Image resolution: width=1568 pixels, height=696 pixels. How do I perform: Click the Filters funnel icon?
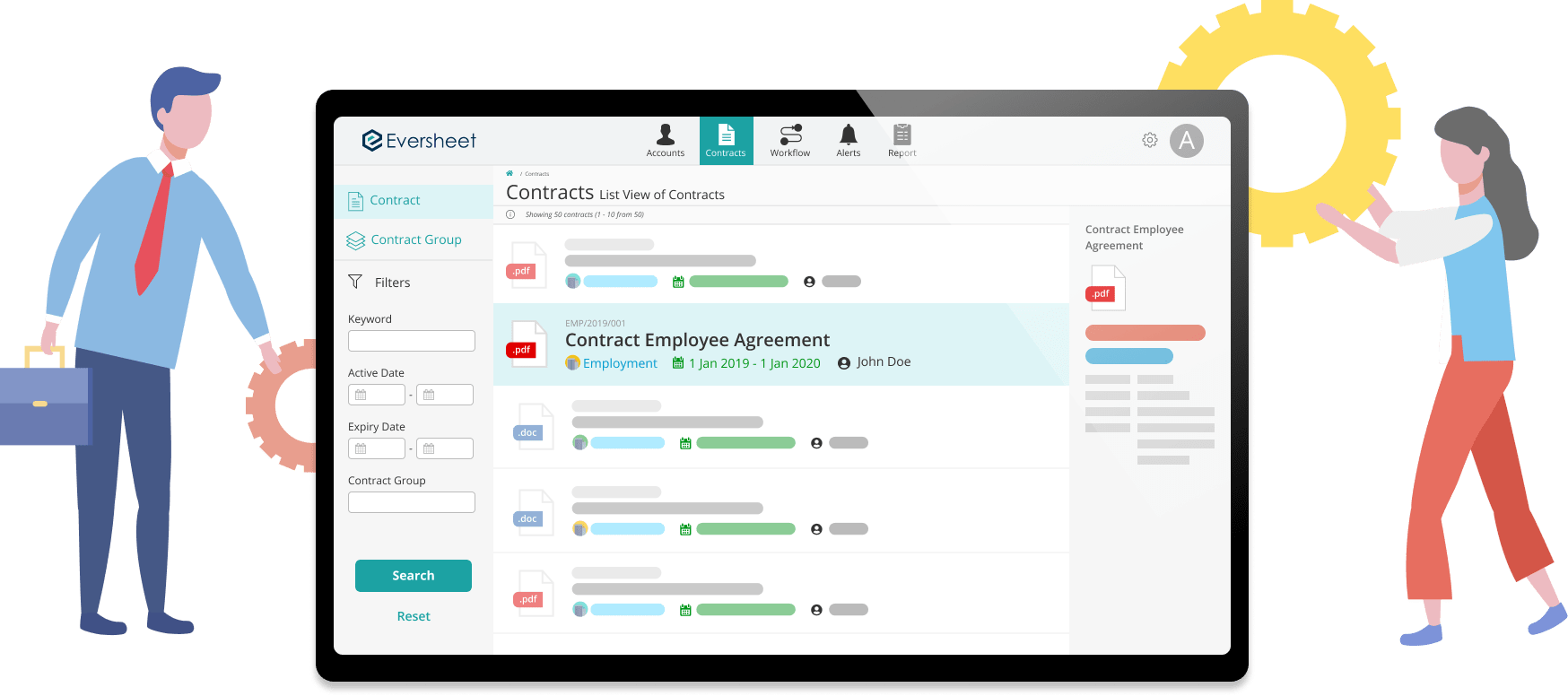355,283
